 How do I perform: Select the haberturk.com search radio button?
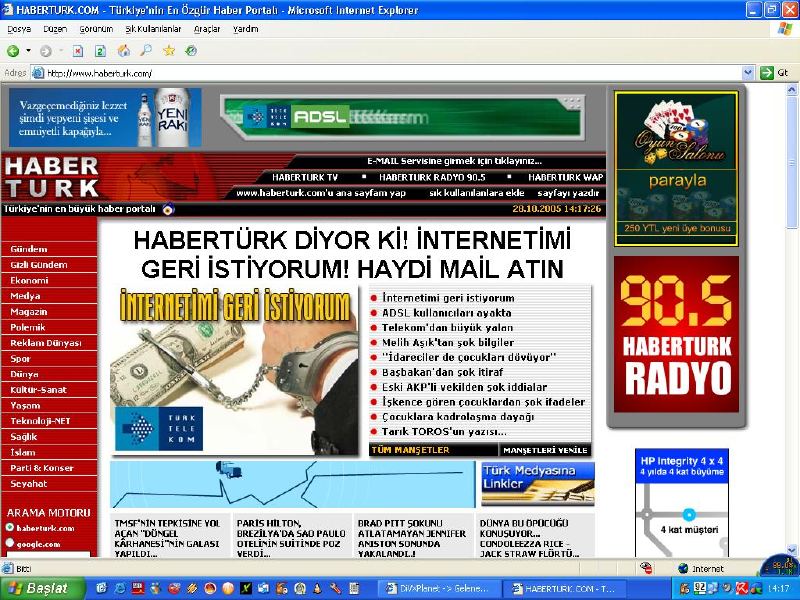tap(10, 527)
